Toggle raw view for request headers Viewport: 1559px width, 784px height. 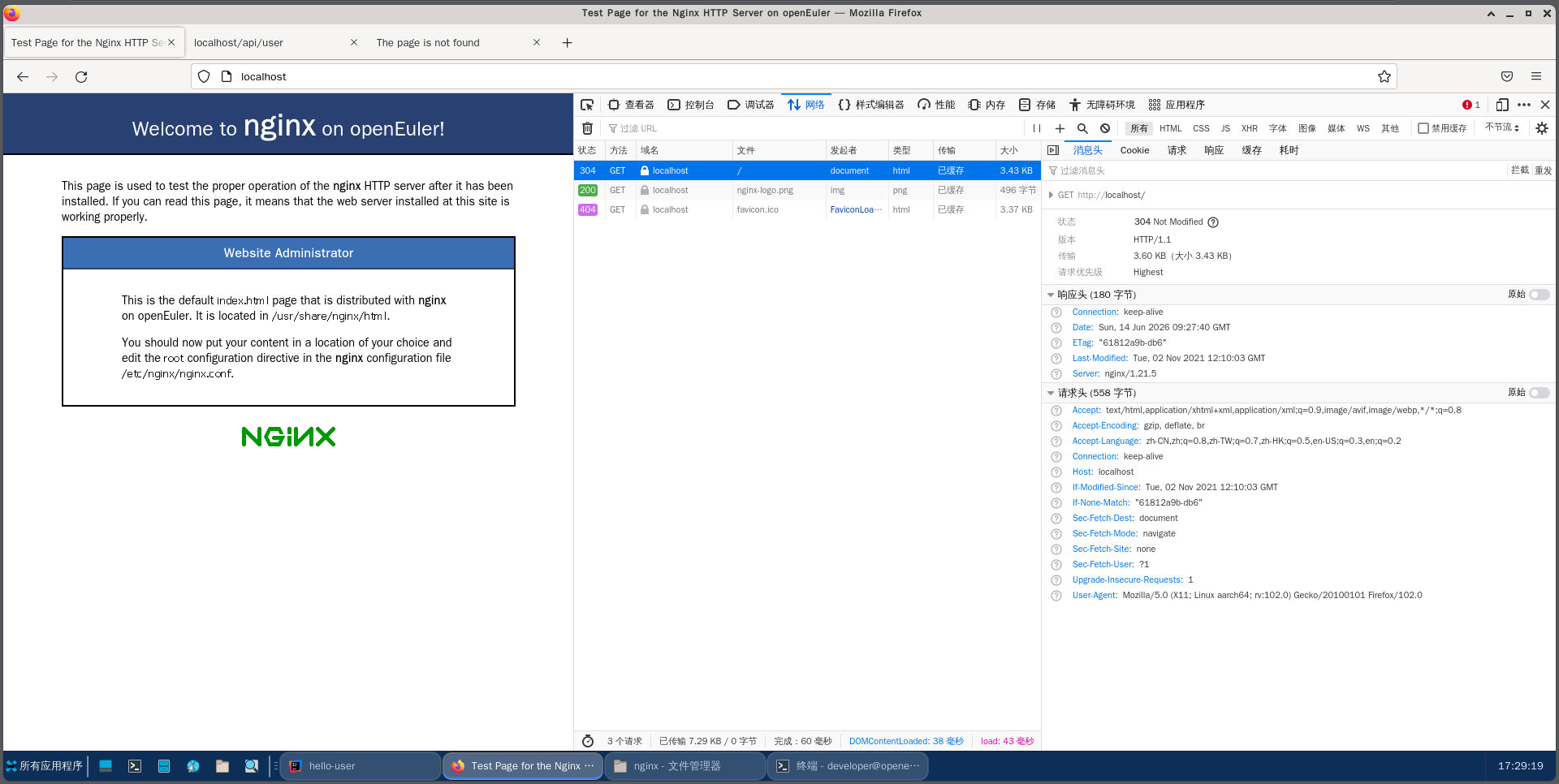tap(1540, 393)
